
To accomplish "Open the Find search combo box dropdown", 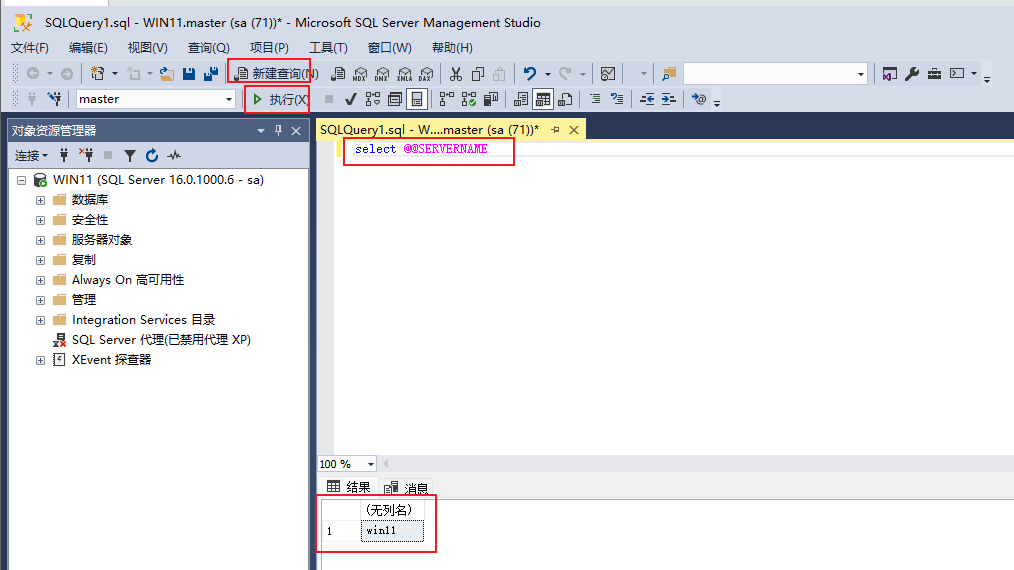I will [x=860, y=74].
